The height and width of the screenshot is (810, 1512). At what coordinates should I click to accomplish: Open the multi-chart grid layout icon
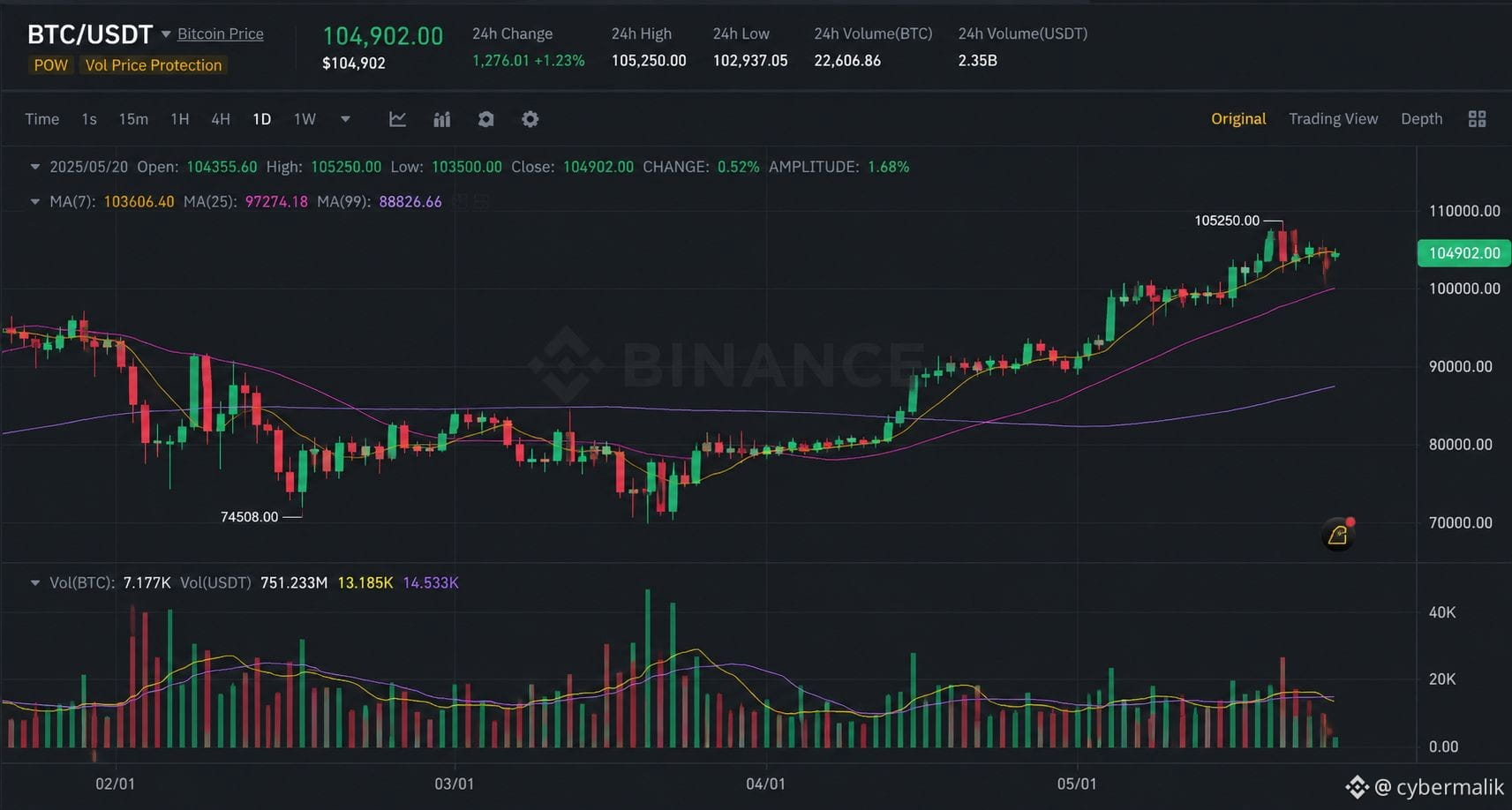(1477, 119)
